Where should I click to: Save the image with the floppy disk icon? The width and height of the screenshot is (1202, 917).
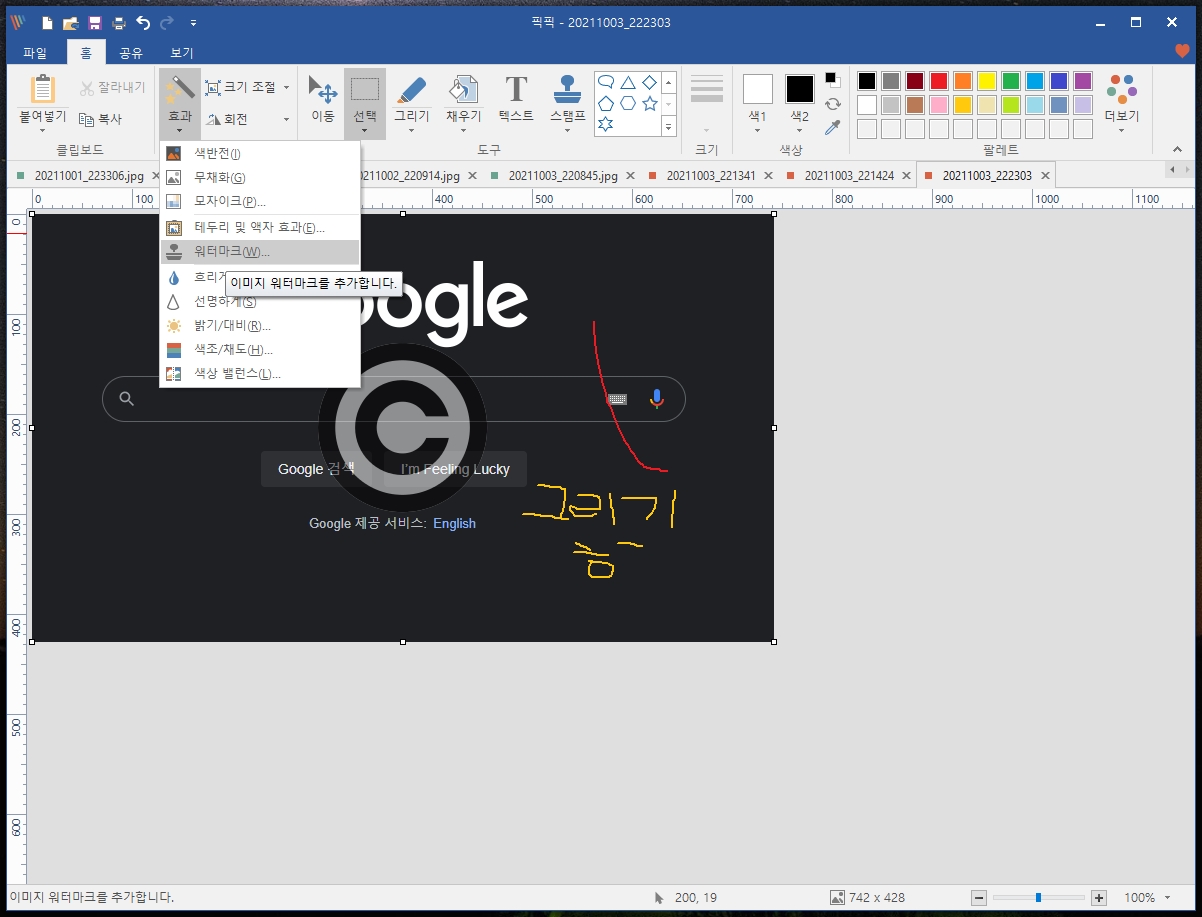(94, 23)
